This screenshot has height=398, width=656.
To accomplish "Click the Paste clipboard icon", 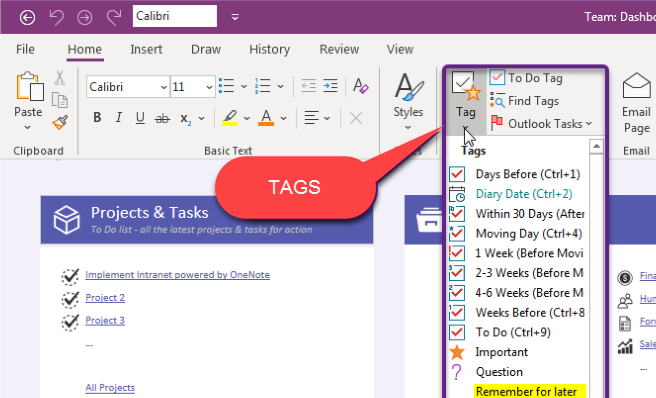I will pyautogui.click(x=29, y=86).
